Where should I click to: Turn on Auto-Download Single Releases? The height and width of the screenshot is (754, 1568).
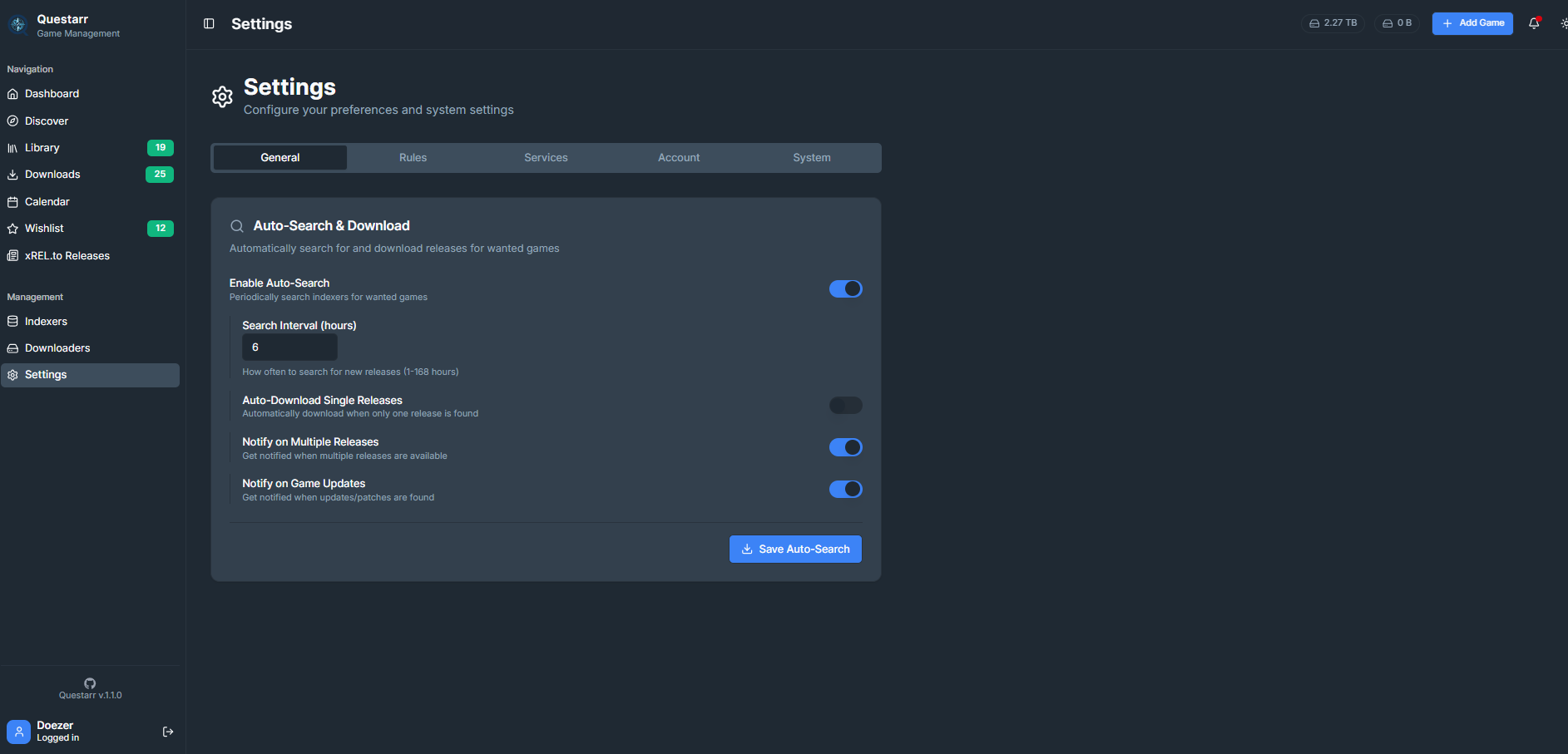[845, 406]
